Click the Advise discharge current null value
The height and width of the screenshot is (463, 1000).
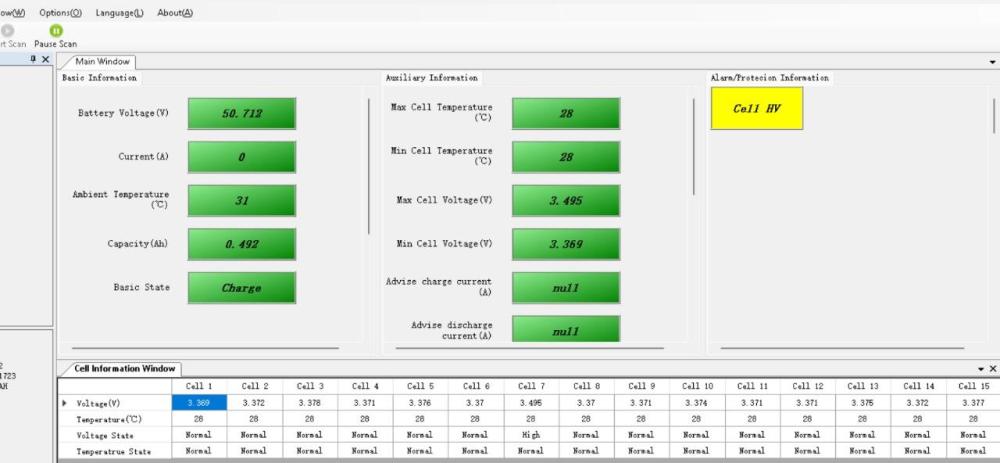tap(566, 330)
